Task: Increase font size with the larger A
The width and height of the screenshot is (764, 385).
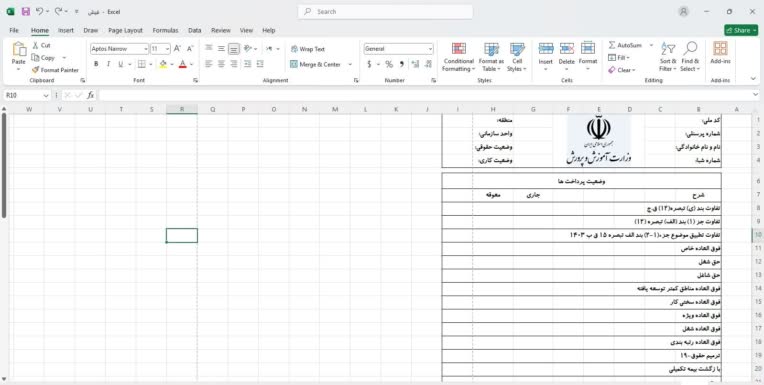Action: (177, 49)
